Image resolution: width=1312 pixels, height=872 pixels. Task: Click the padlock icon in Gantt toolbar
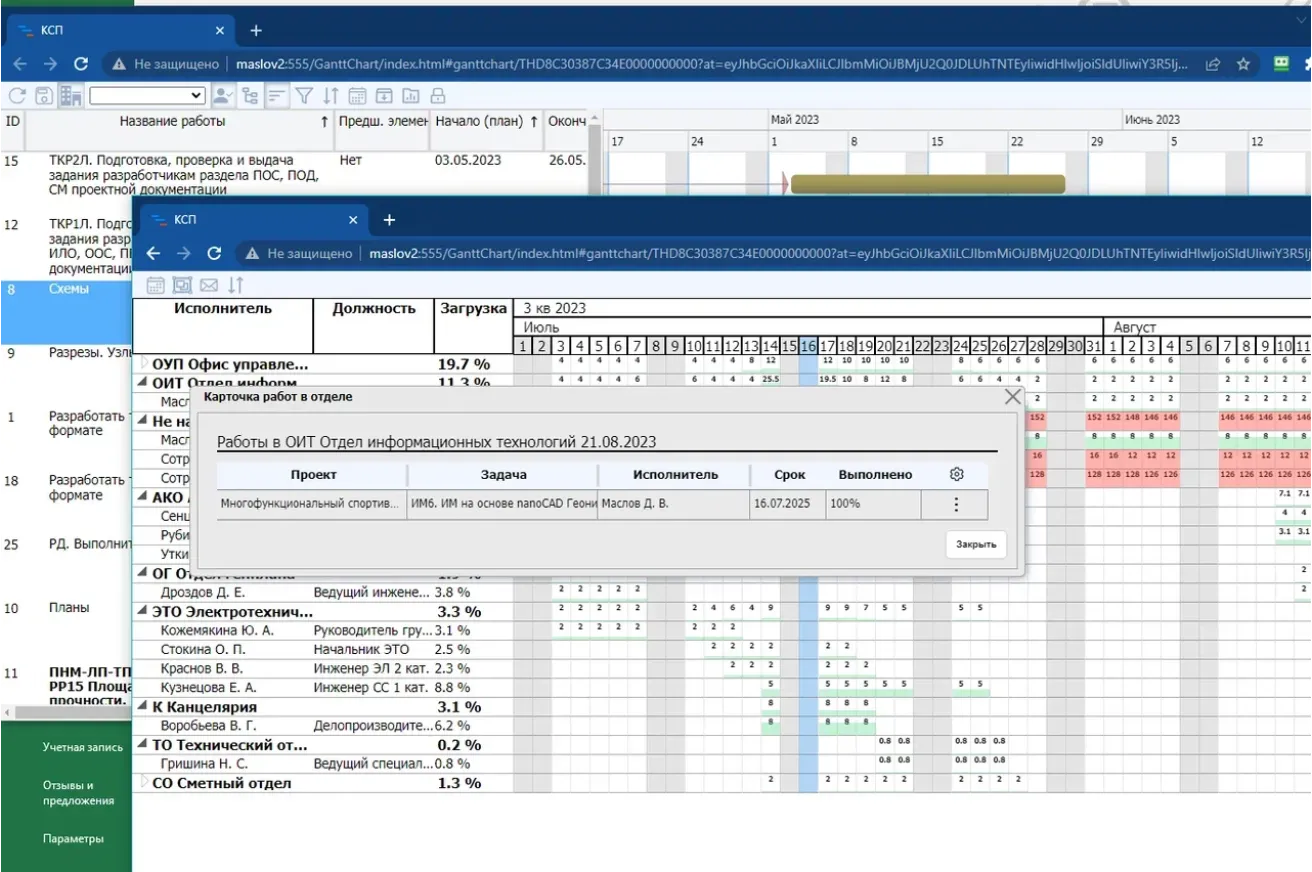[x=437, y=96]
